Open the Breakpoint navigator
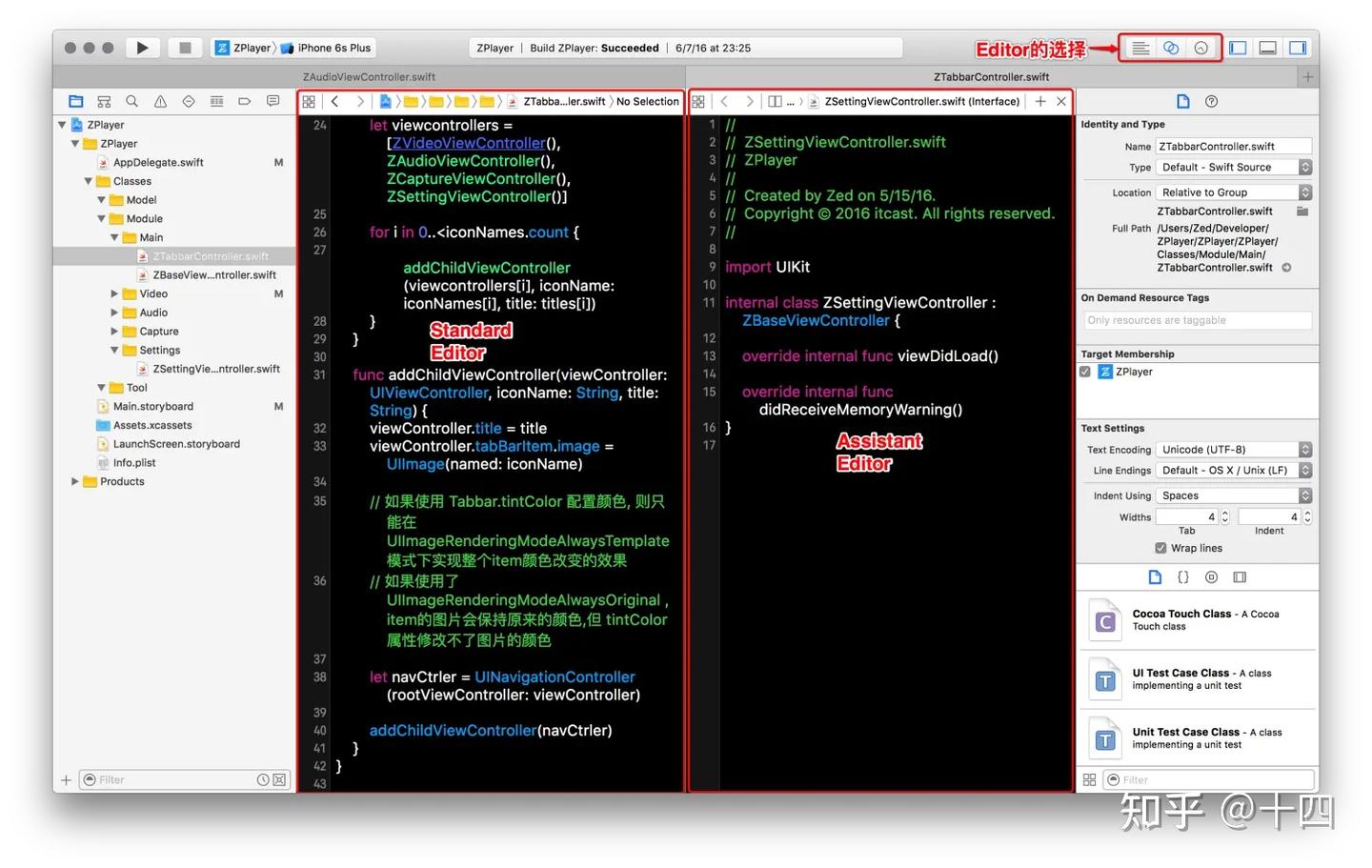The width and height of the screenshot is (1372, 868). click(x=244, y=101)
